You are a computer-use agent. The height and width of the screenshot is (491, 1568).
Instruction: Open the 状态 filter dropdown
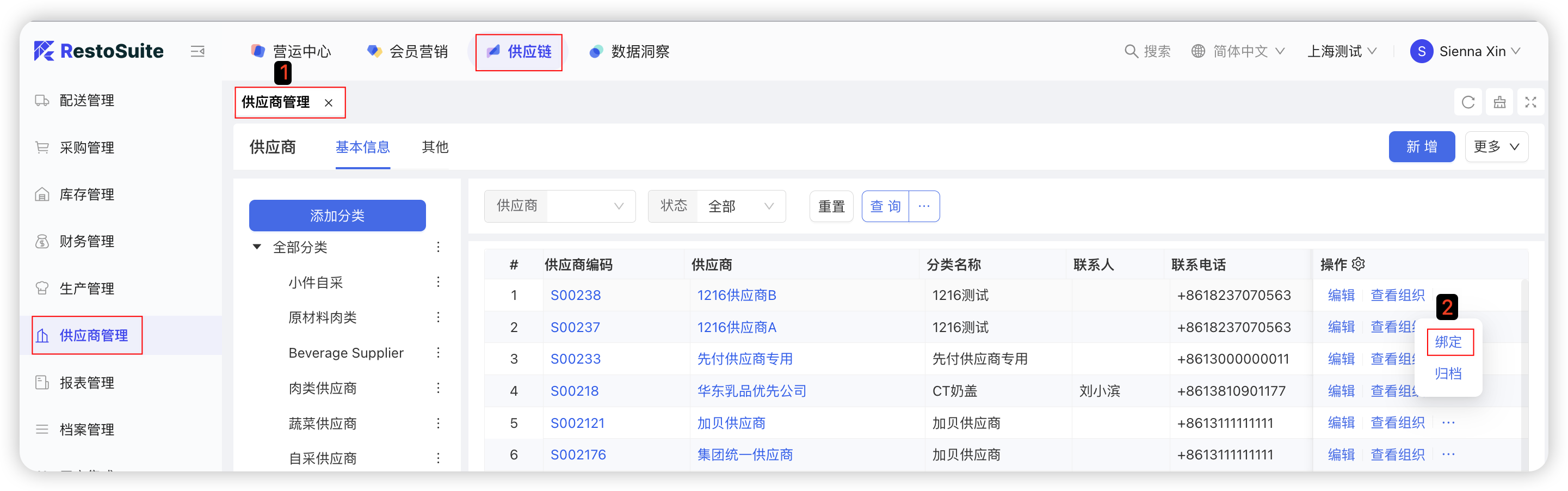click(x=740, y=206)
